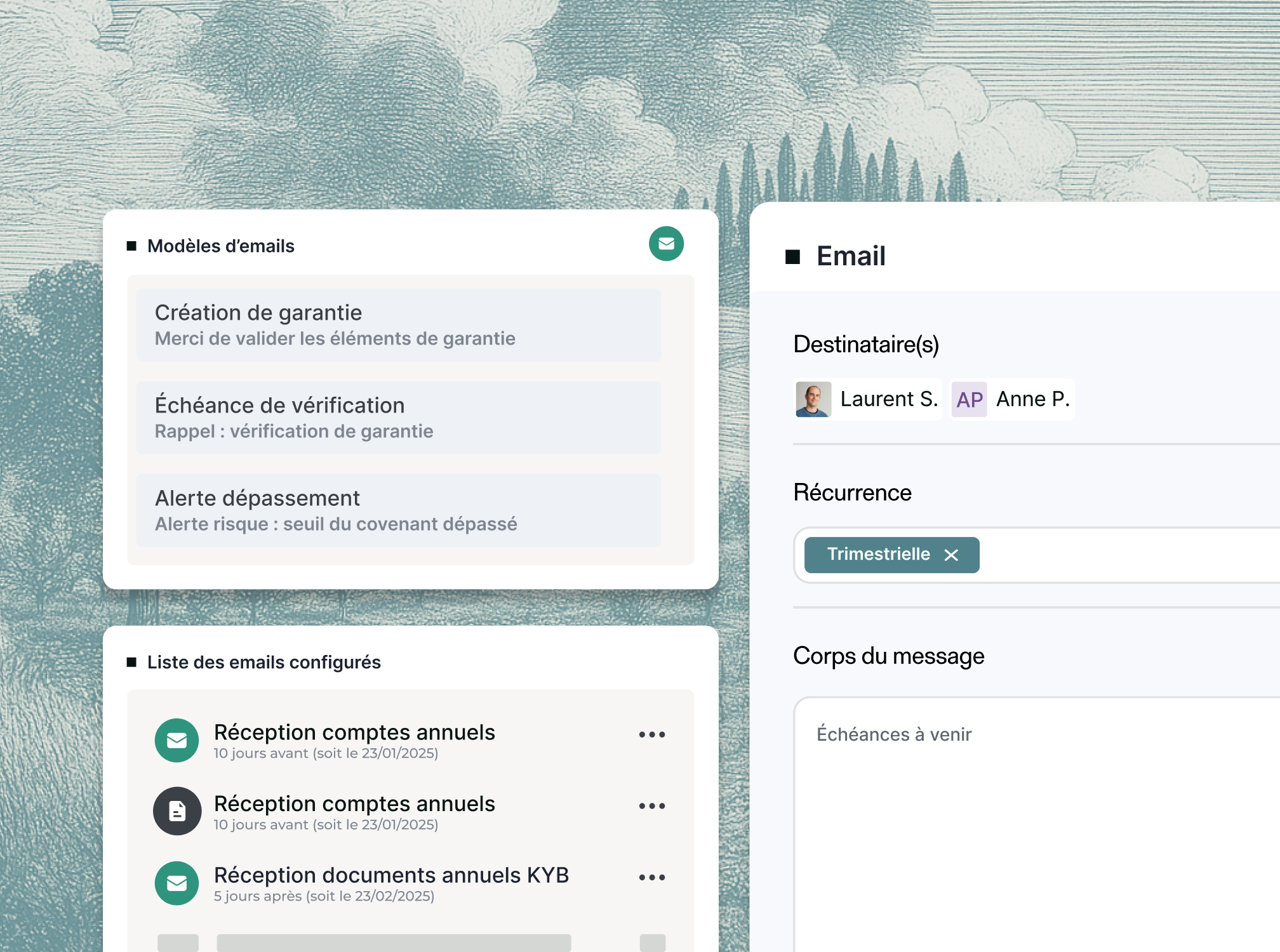Select the Alerte dépassement template

pyautogui.click(x=399, y=510)
